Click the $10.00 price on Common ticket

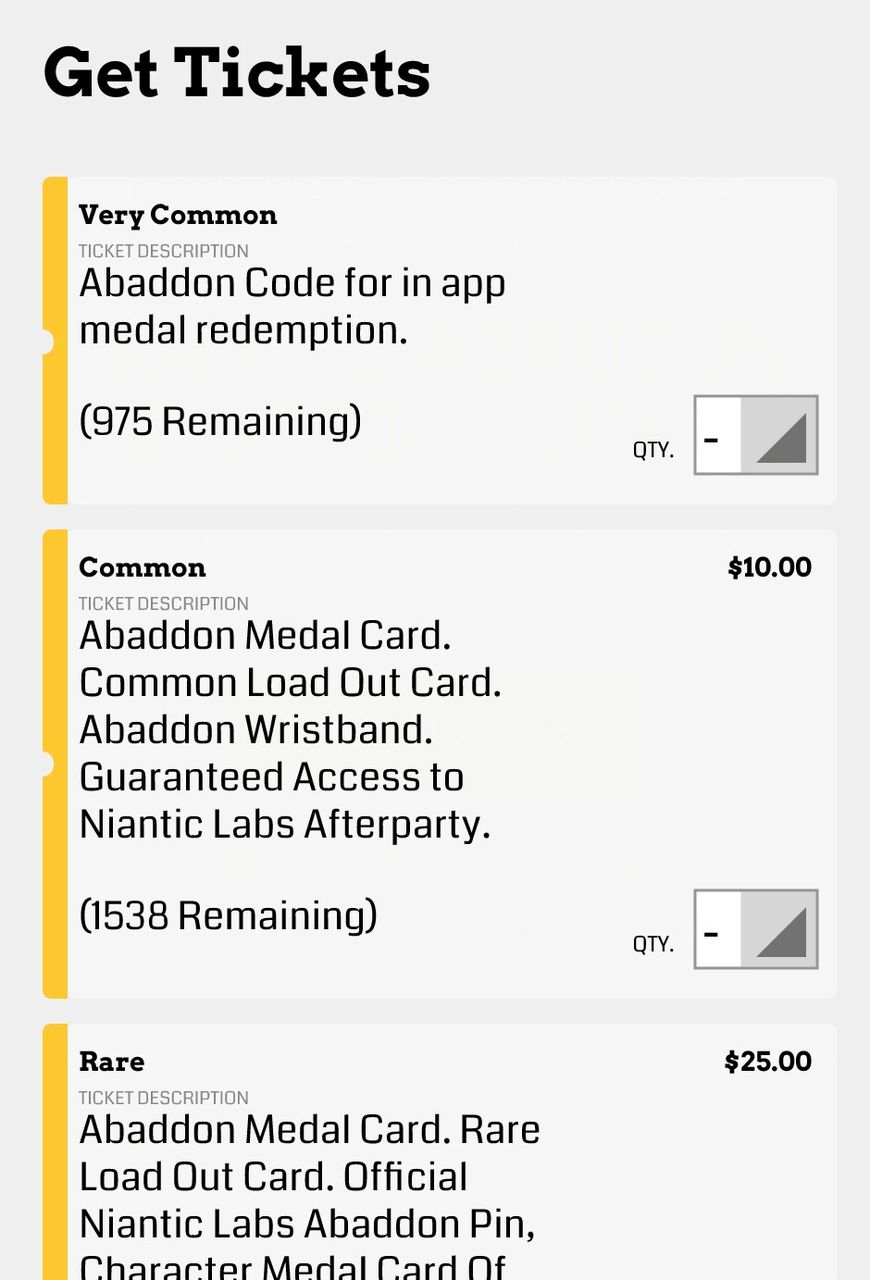769,567
